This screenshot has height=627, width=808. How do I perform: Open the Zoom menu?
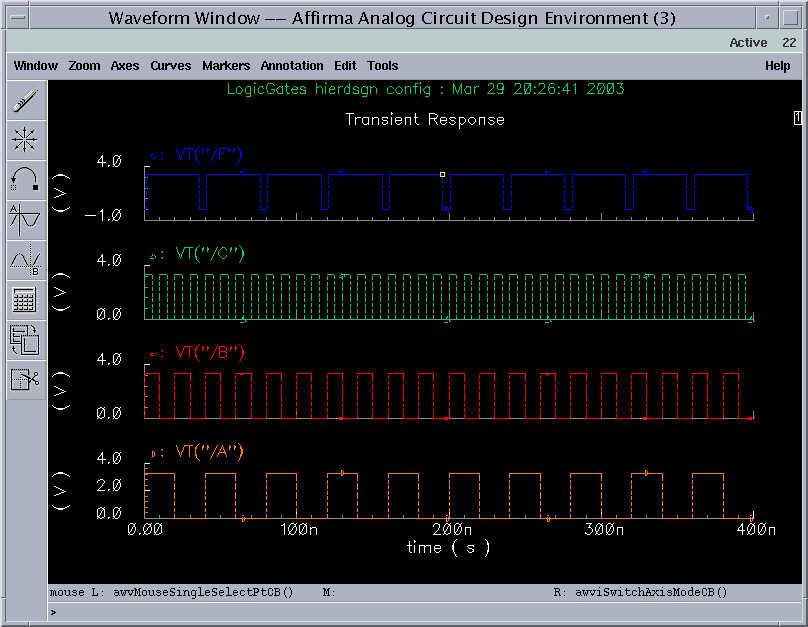[84, 66]
